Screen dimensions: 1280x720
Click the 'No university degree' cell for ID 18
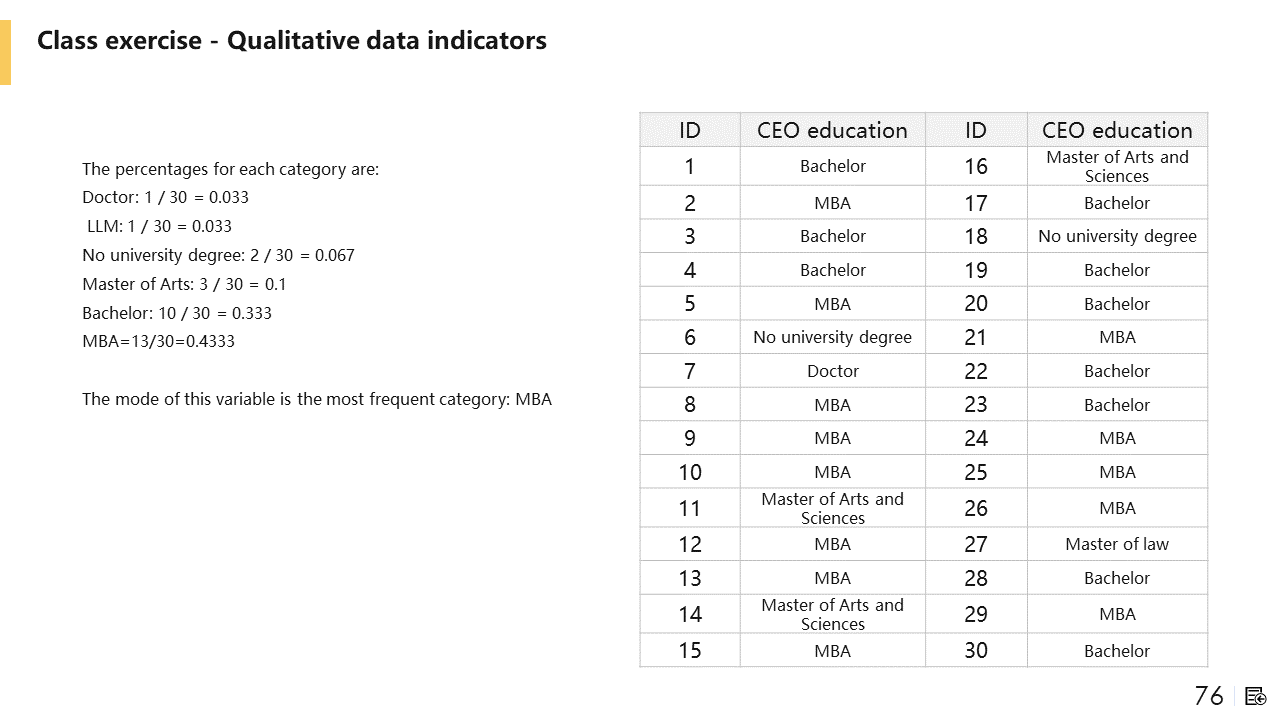tap(1117, 236)
